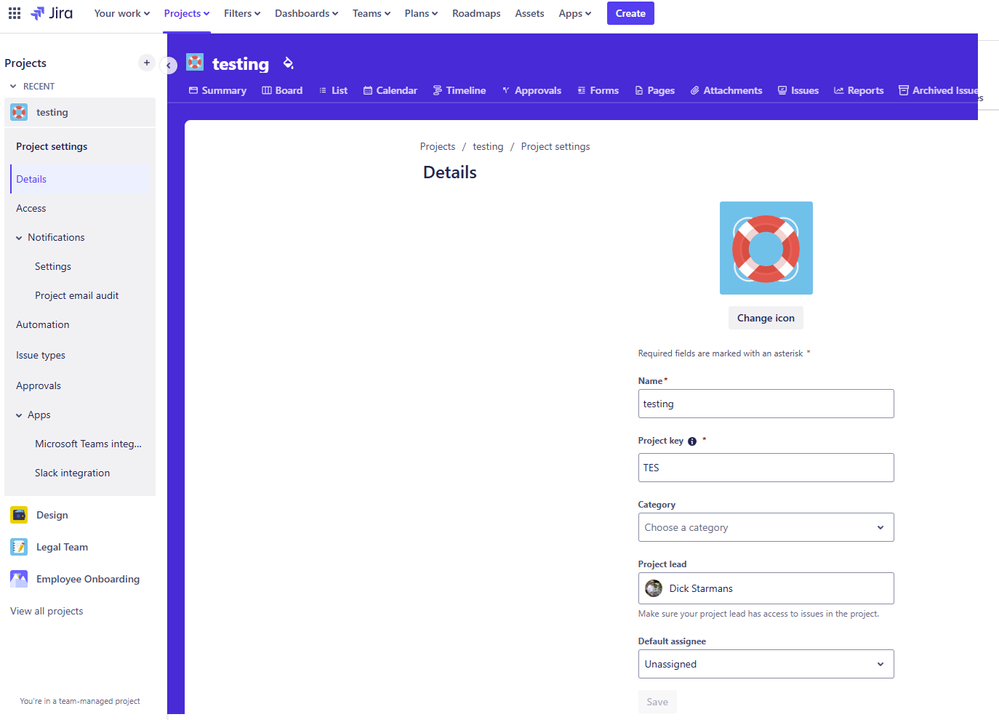Collapse sidebar with the arrow button
The height and width of the screenshot is (720, 999).
tap(169, 65)
